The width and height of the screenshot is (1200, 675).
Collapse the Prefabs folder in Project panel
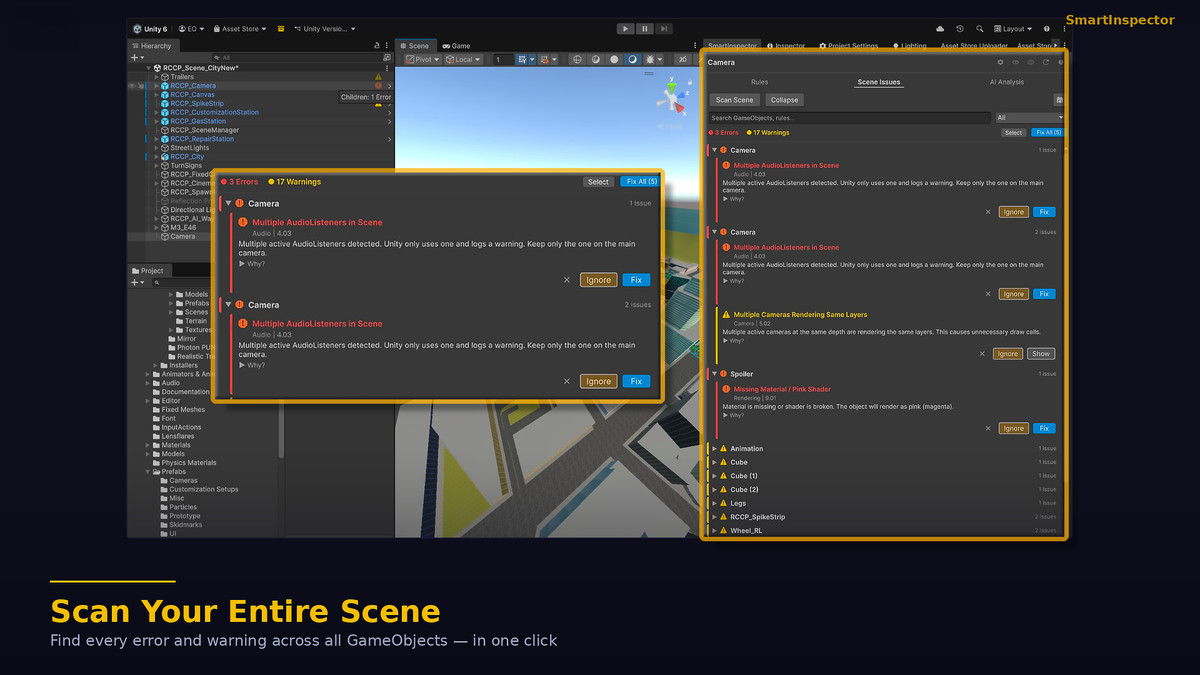(x=148, y=472)
